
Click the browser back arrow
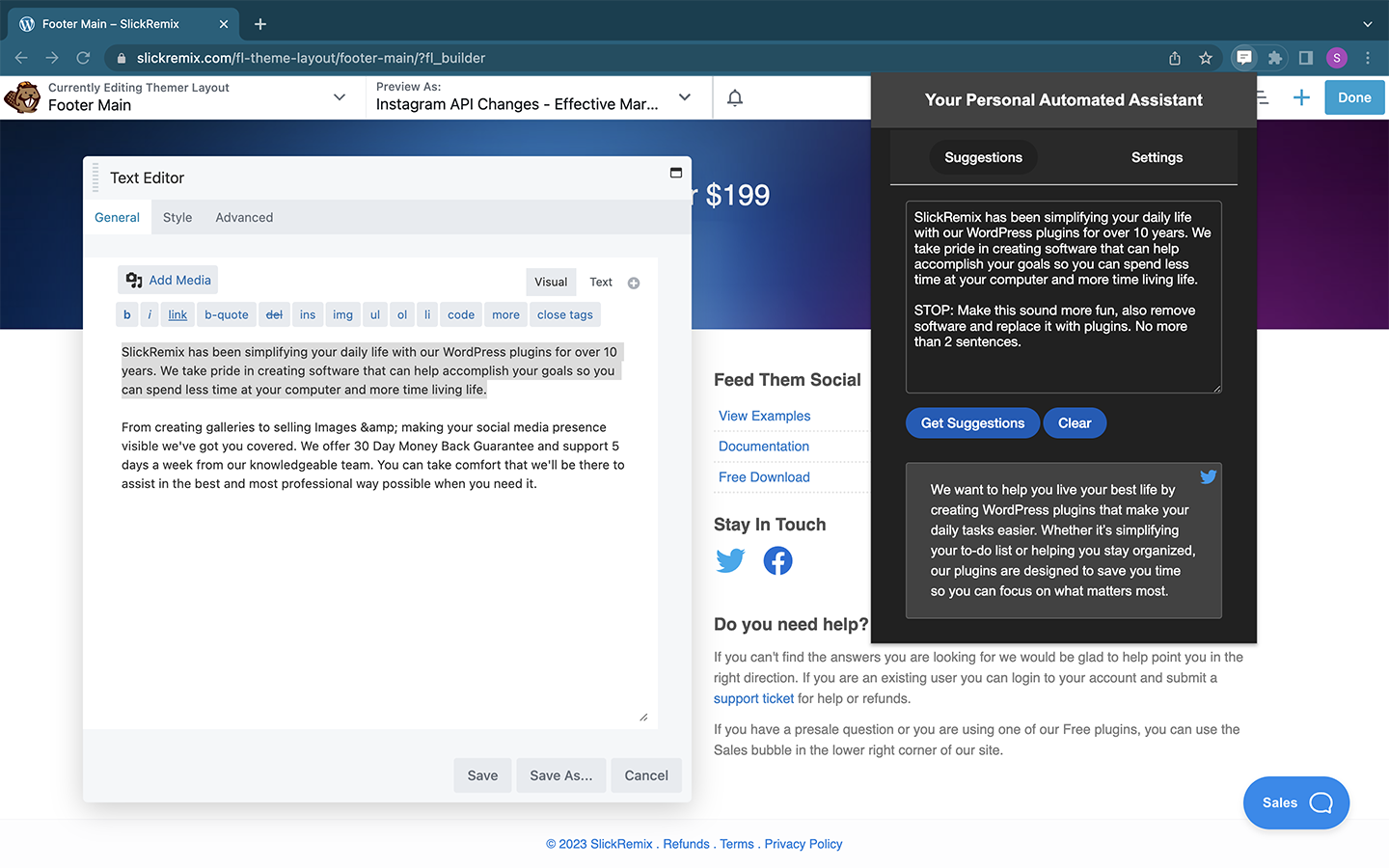22,58
